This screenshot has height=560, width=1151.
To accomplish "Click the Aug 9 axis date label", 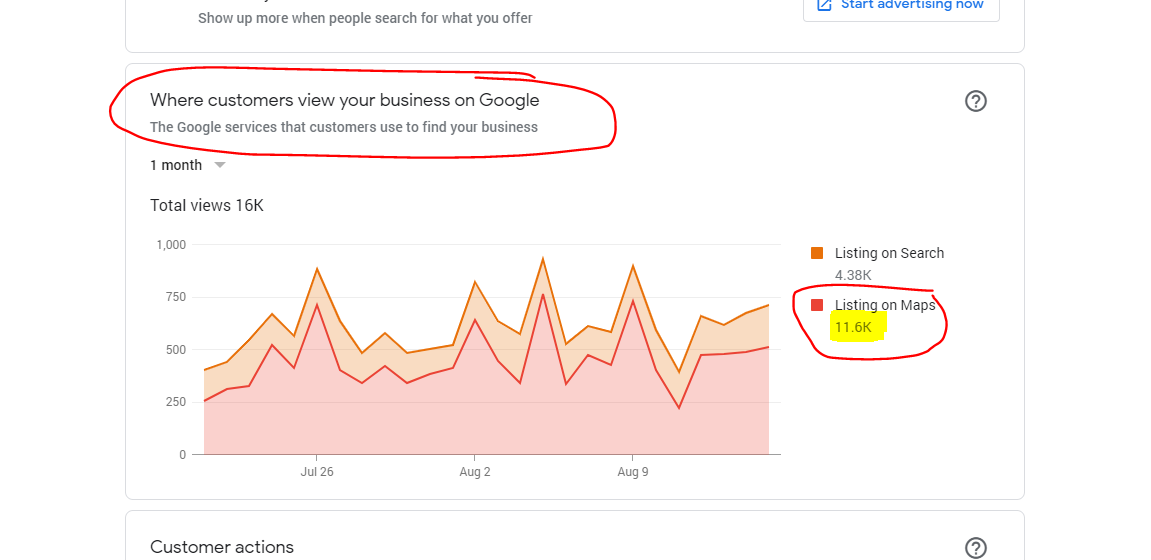I will (x=633, y=472).
